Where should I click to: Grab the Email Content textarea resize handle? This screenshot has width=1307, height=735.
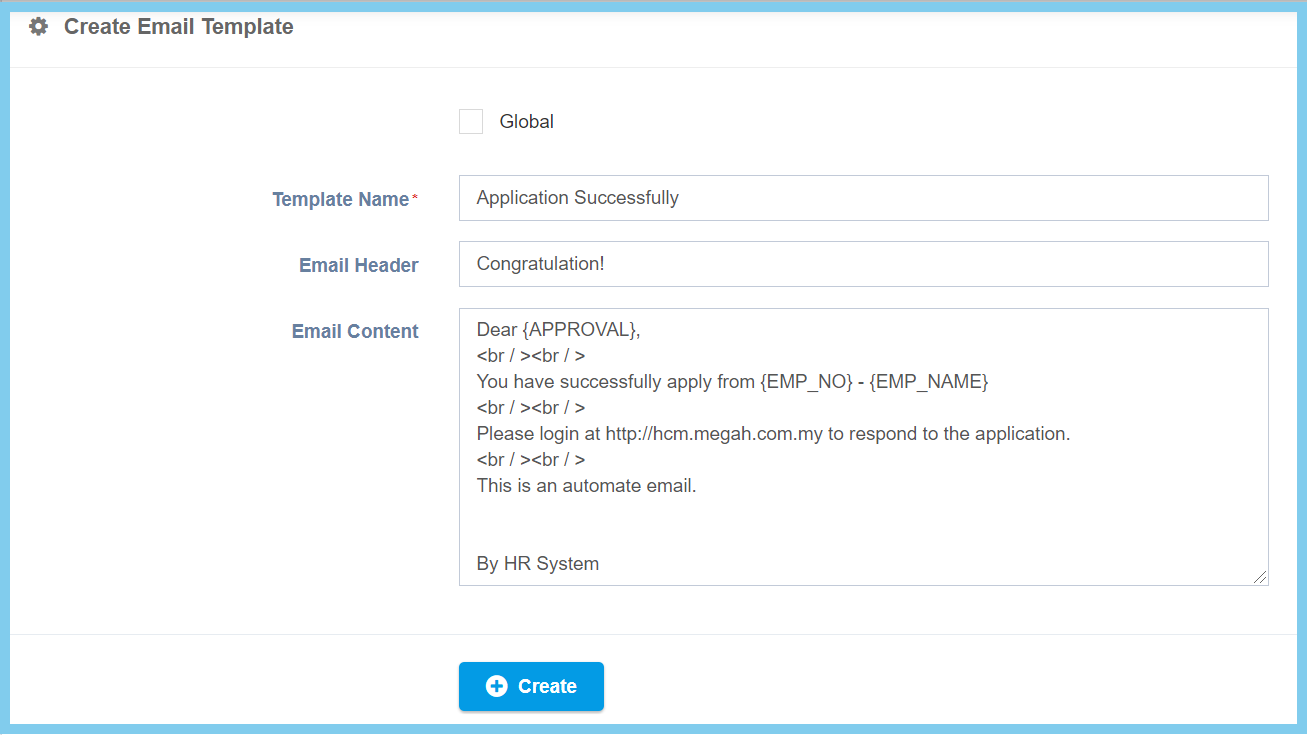1259,576
